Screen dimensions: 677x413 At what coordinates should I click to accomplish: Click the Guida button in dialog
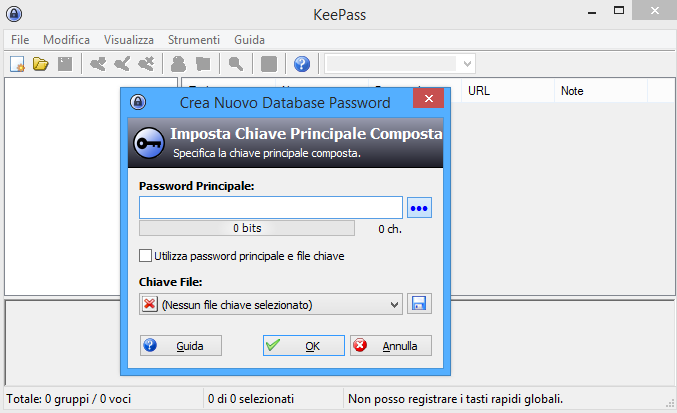tap(181, 346)
